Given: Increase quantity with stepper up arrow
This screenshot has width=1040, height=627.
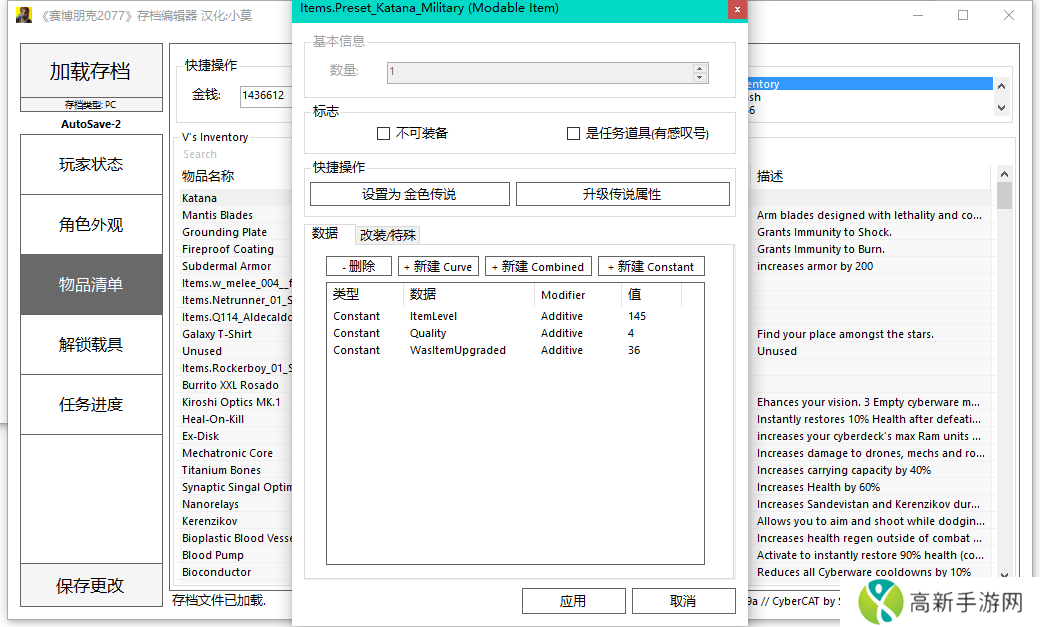Looking at the screenshot, I should [x=700, y=68].
